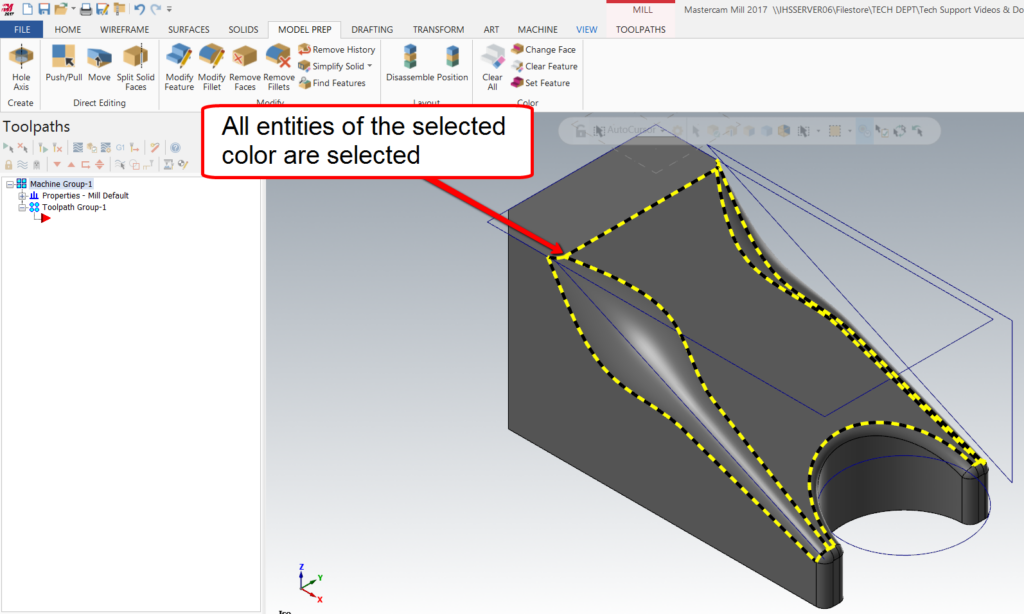
Task: Select the MODEL PREP tab
Action: click(304, 29)
